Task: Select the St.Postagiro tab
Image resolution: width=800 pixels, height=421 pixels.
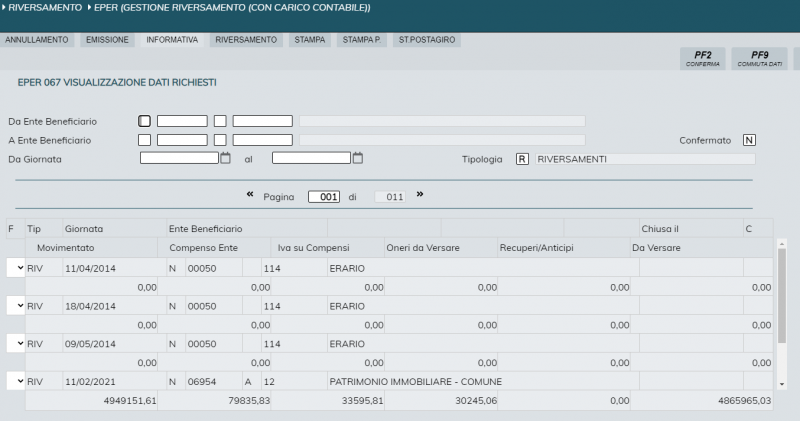Action: pyautogui.click(x=427, y=40)
